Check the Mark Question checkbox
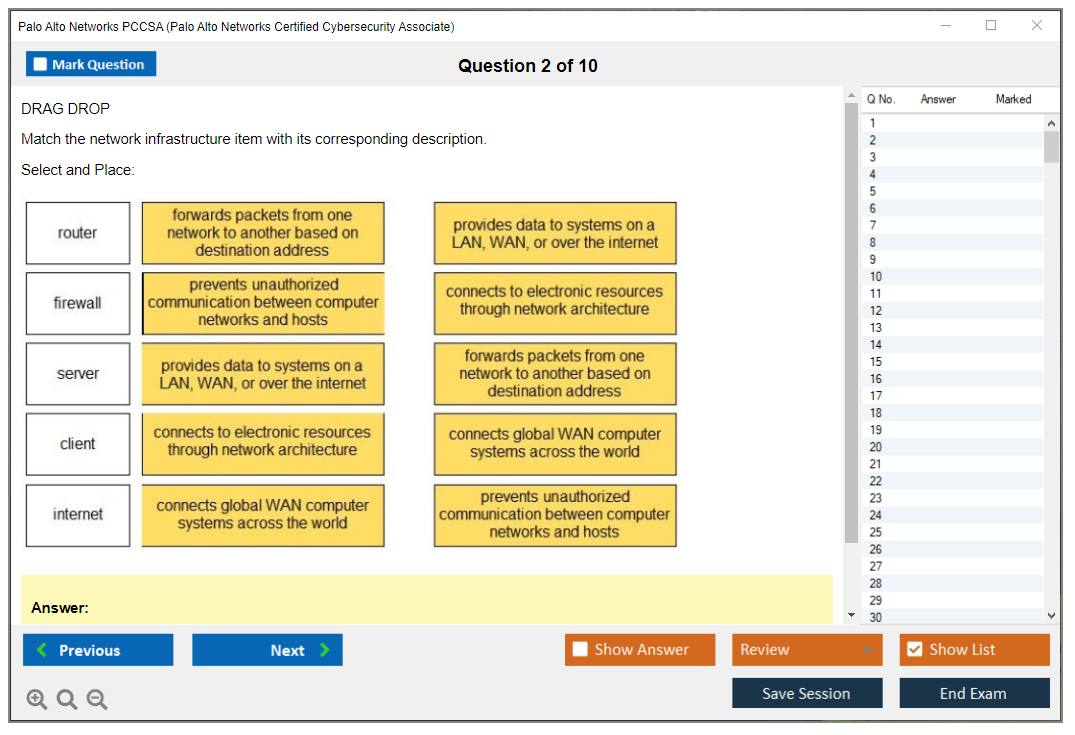 coord(41,64)
